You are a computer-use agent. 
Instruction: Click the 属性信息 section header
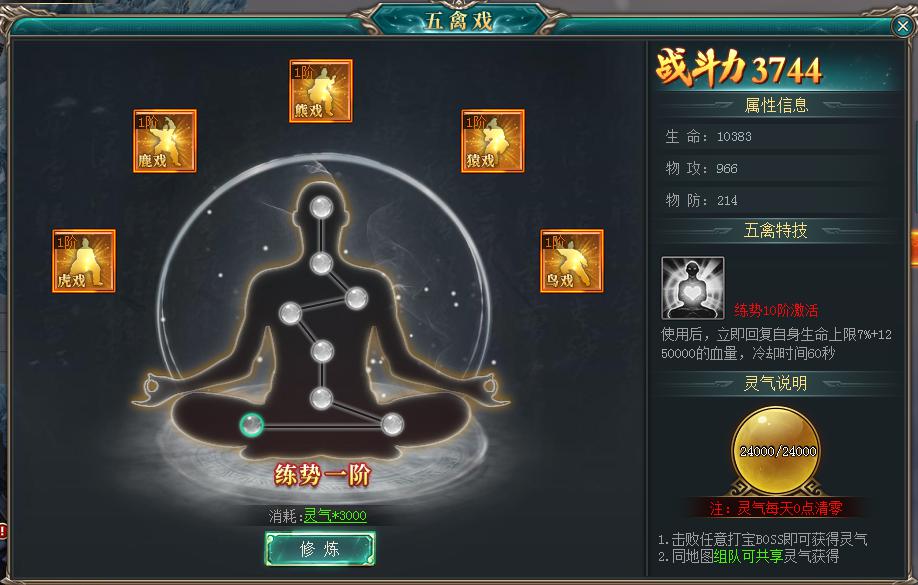point(776,105)
